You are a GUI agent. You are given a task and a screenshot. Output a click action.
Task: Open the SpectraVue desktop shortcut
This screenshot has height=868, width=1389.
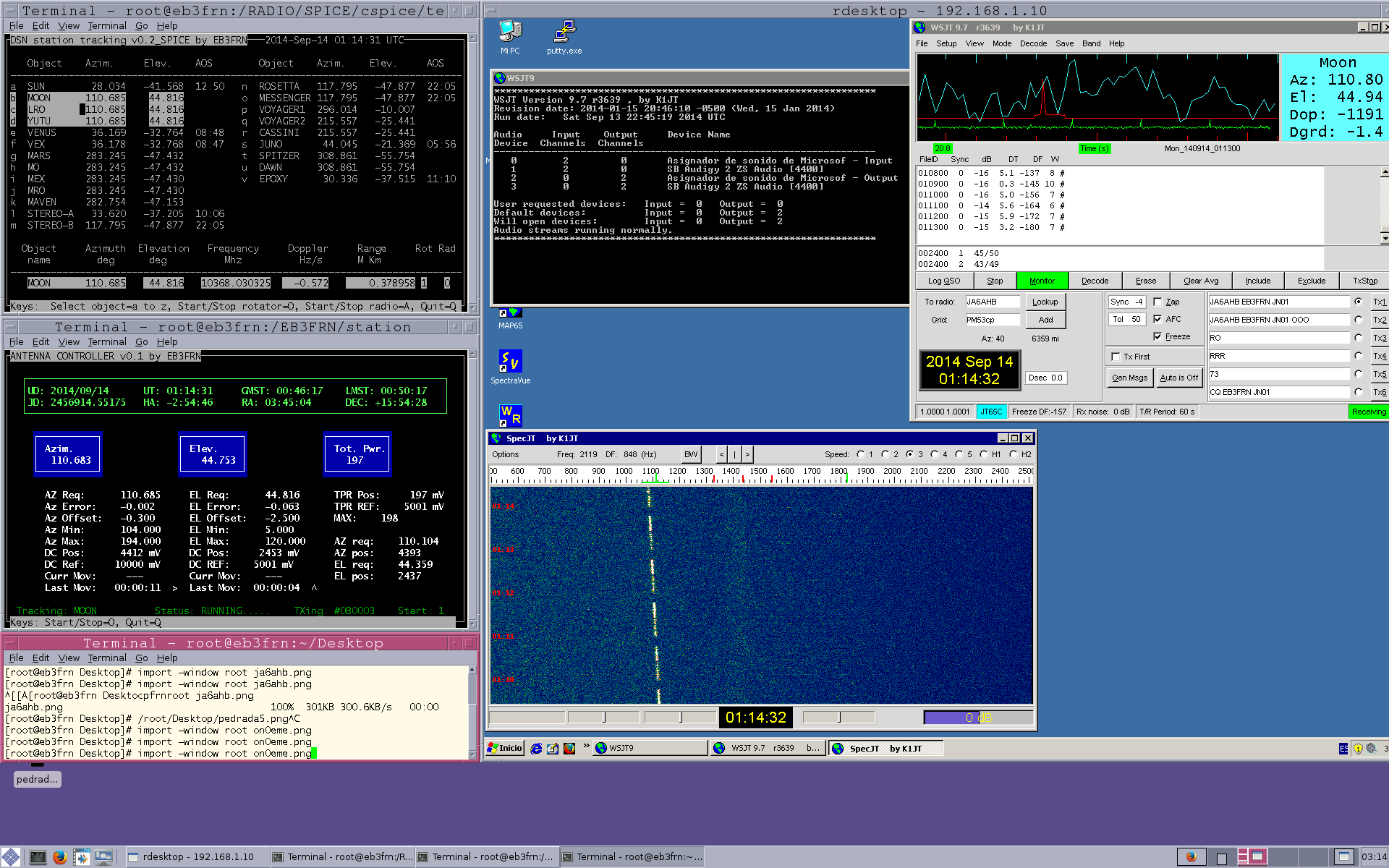pyautogui.click(x=510, y=362)
